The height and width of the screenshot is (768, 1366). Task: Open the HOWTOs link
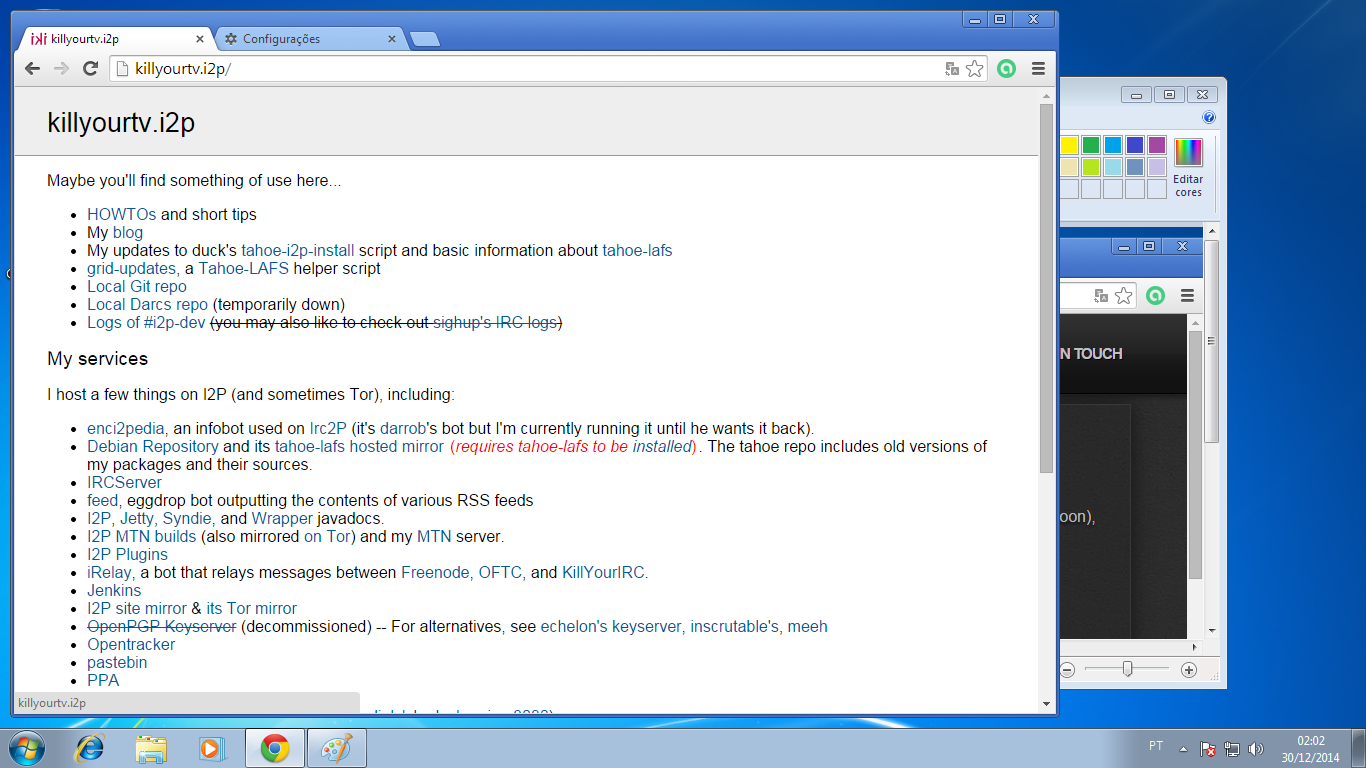122,214
